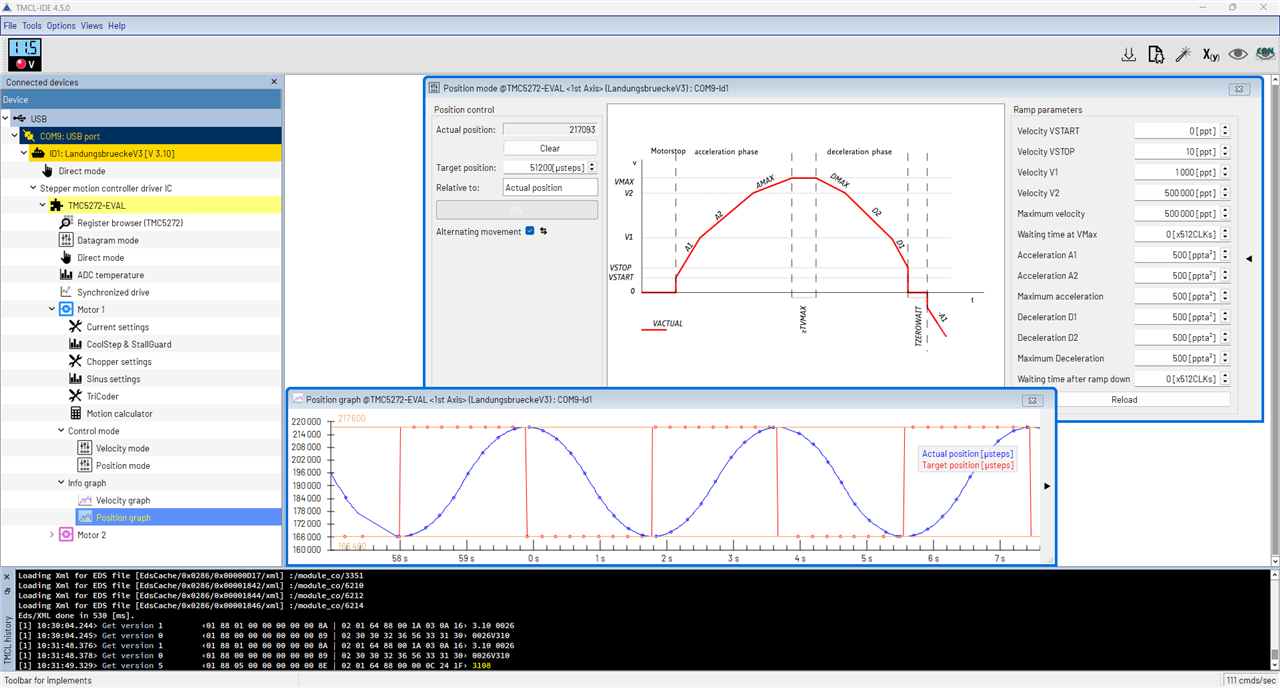Click the TMCL history log scrollbar
1280x688 pixels.
(1273, 620)
